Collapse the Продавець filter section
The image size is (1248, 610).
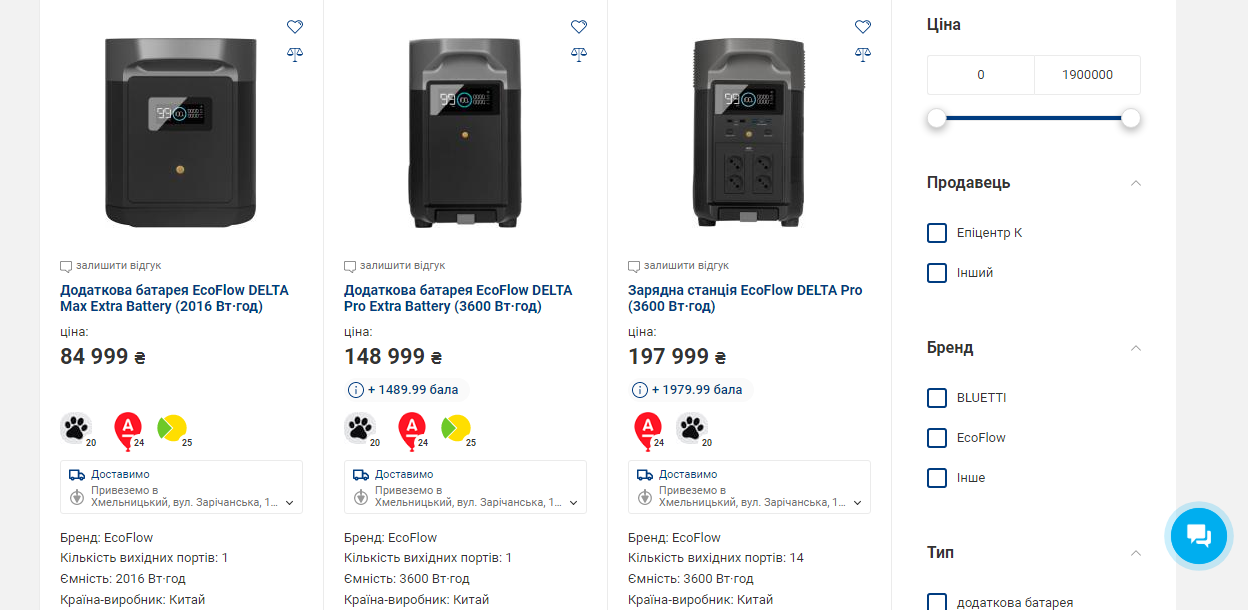coord(1135,183)
